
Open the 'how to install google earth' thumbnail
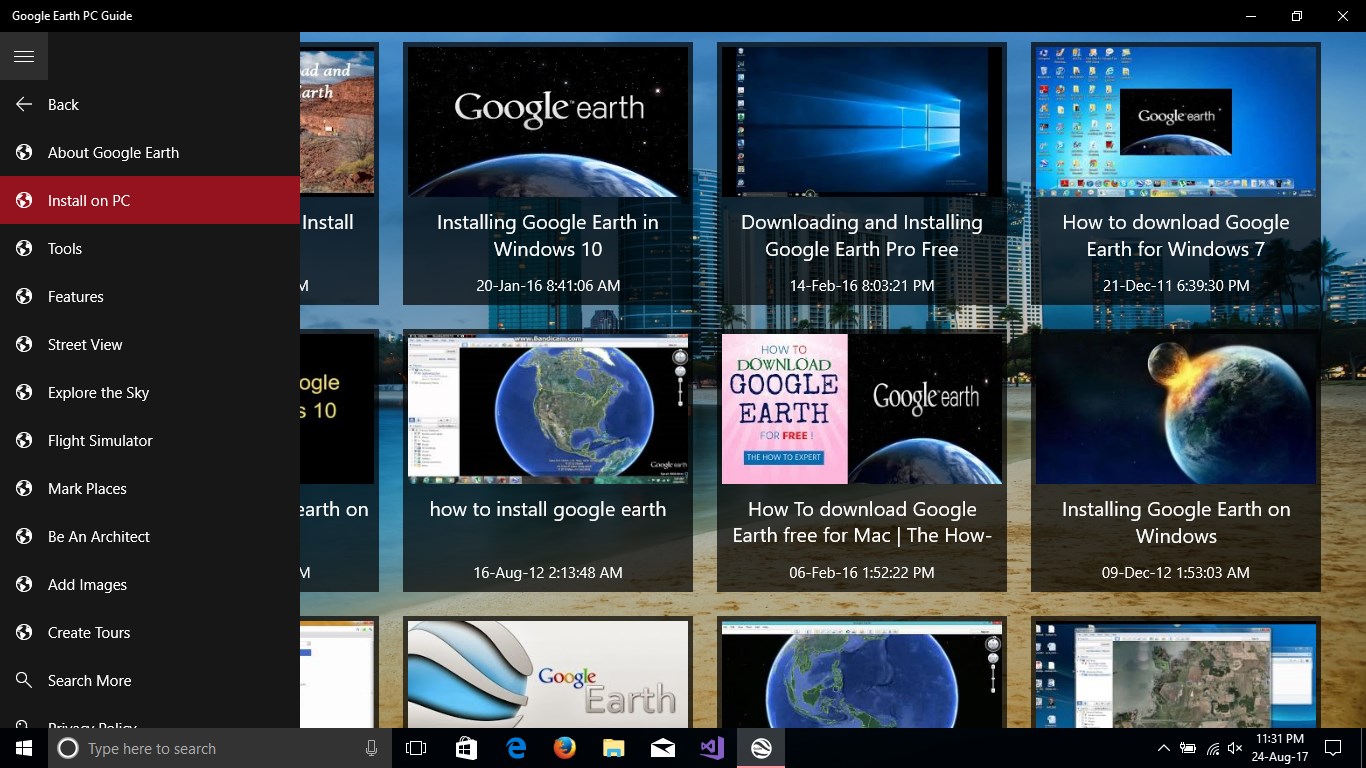click(548, 409)
